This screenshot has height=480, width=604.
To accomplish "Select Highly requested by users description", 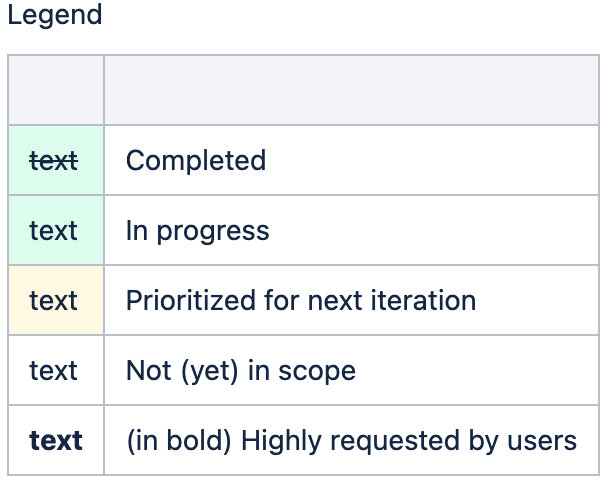I will pyautogui.click(x=351, y=440).
